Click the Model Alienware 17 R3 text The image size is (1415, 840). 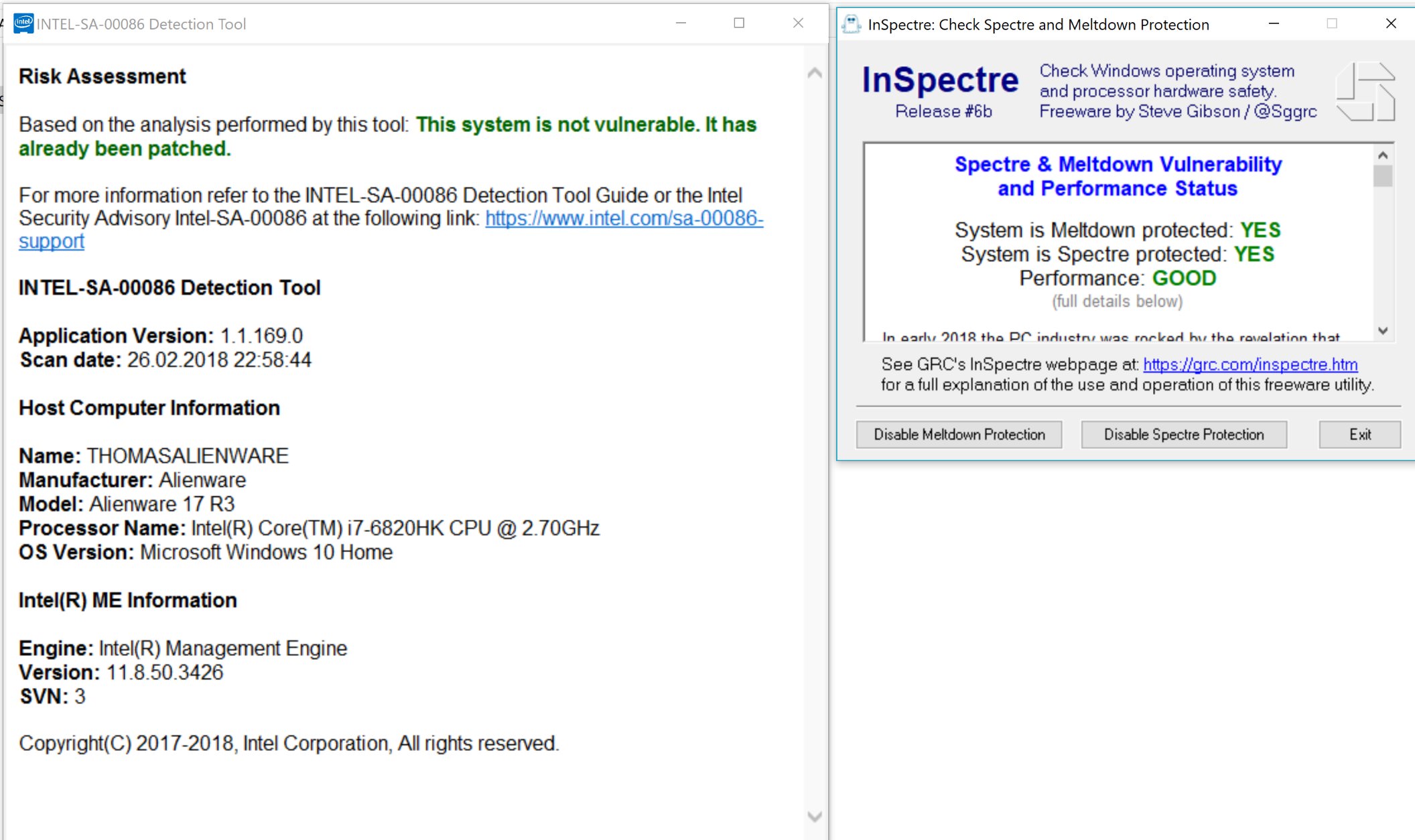tap(127, 504)
